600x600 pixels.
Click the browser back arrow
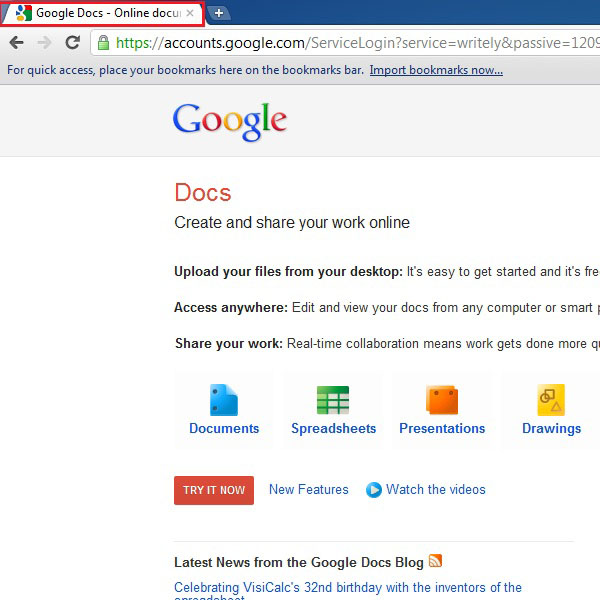[x=16, y=42]
